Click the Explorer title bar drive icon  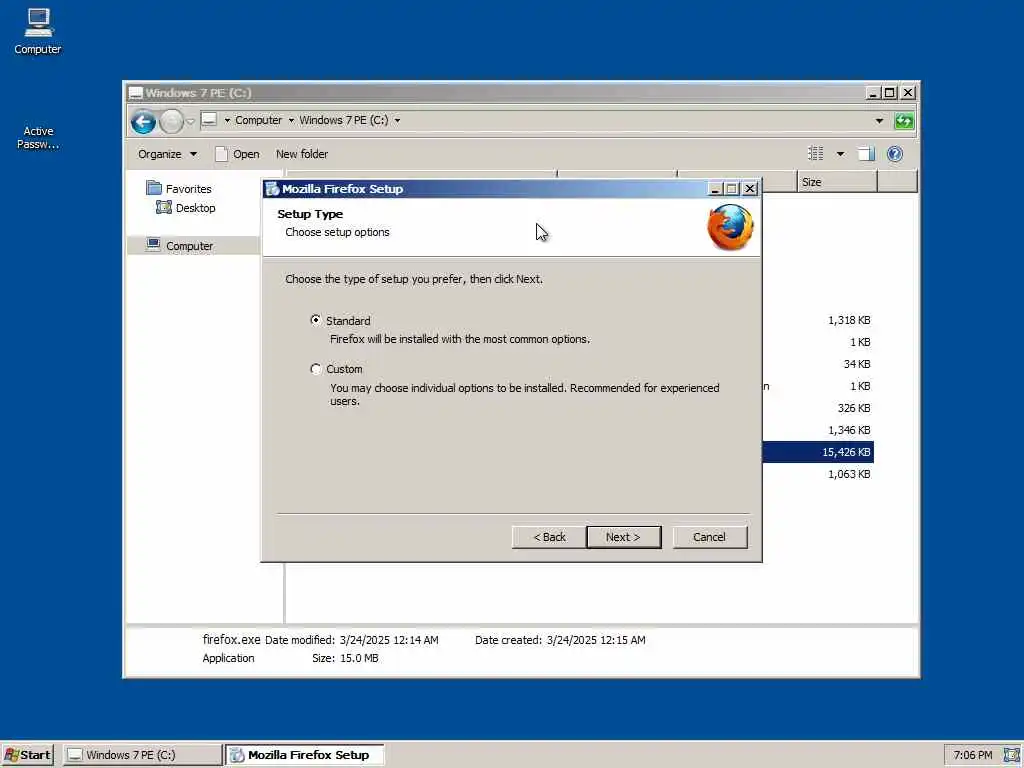(x=135, y=93)
